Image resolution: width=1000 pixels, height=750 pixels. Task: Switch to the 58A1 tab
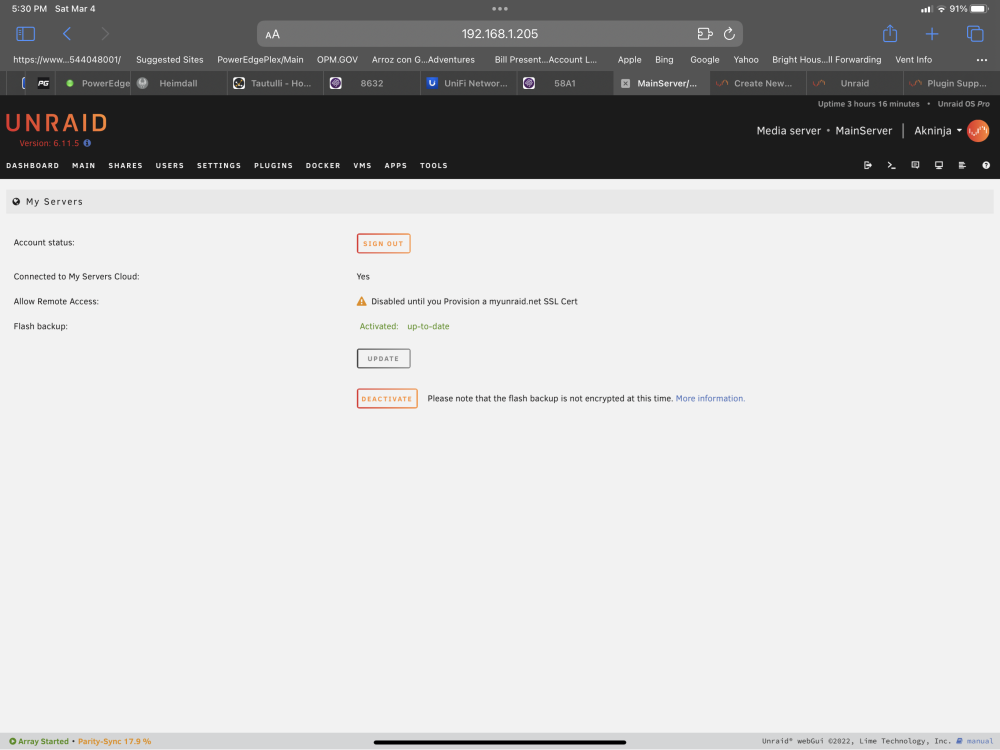pyautogui.click(x=565, y=84)
